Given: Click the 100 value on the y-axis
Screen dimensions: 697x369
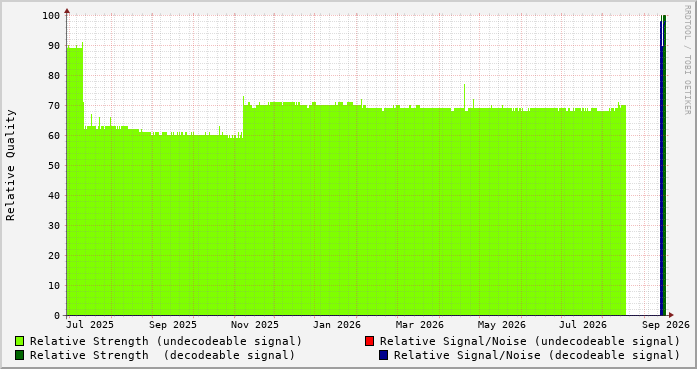Looking at the screenshot, I should tap(51, 16).
